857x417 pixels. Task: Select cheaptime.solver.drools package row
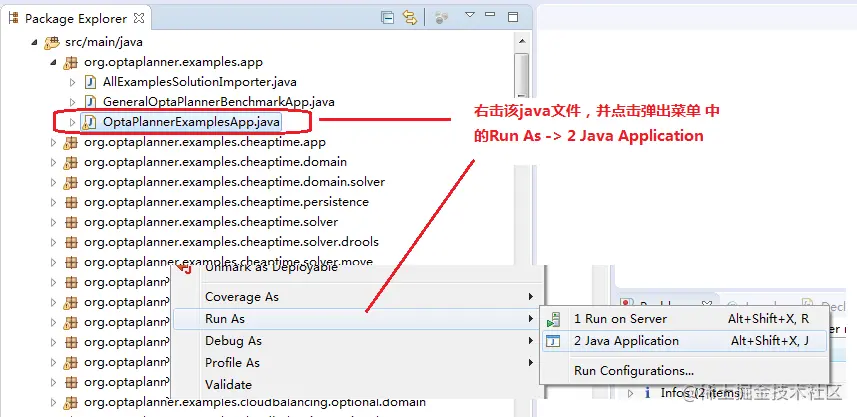[231, 242]
